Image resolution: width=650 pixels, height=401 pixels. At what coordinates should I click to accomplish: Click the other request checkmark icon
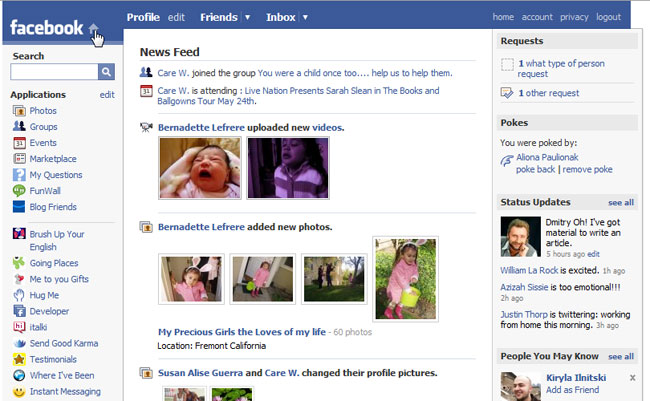(x=507, y=93)
